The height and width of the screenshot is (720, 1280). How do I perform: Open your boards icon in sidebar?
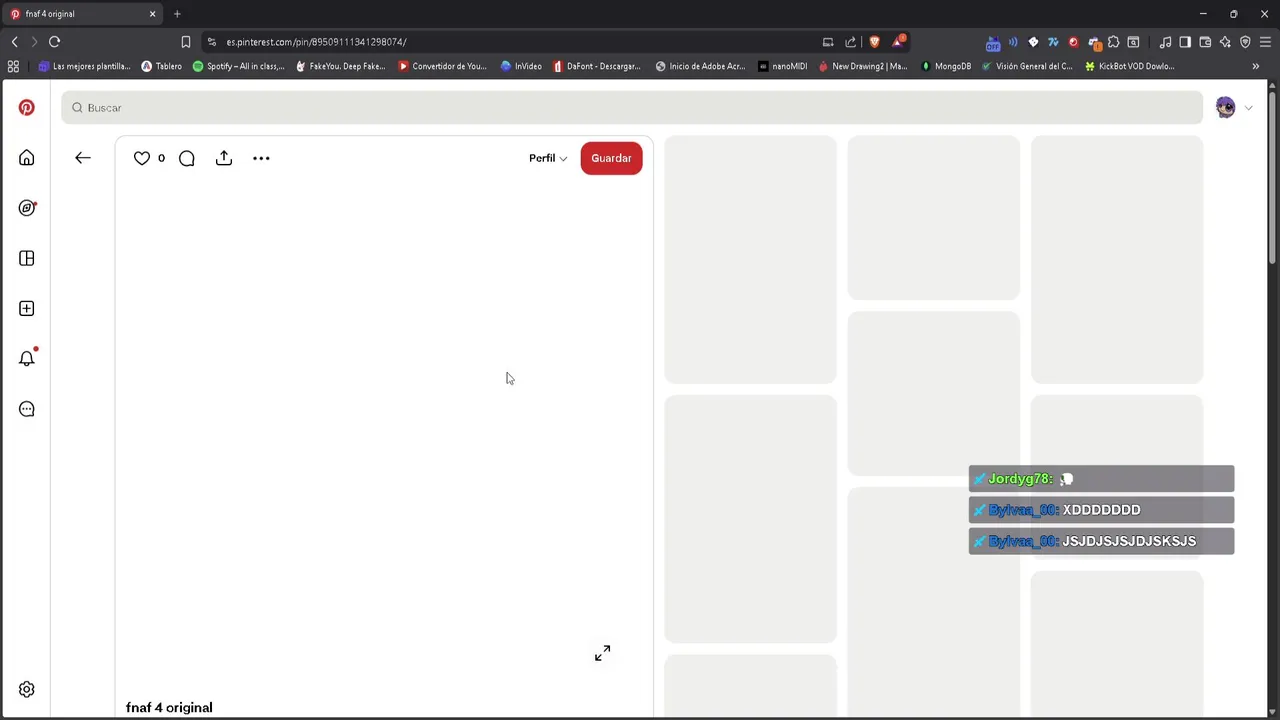click(27, 258)
